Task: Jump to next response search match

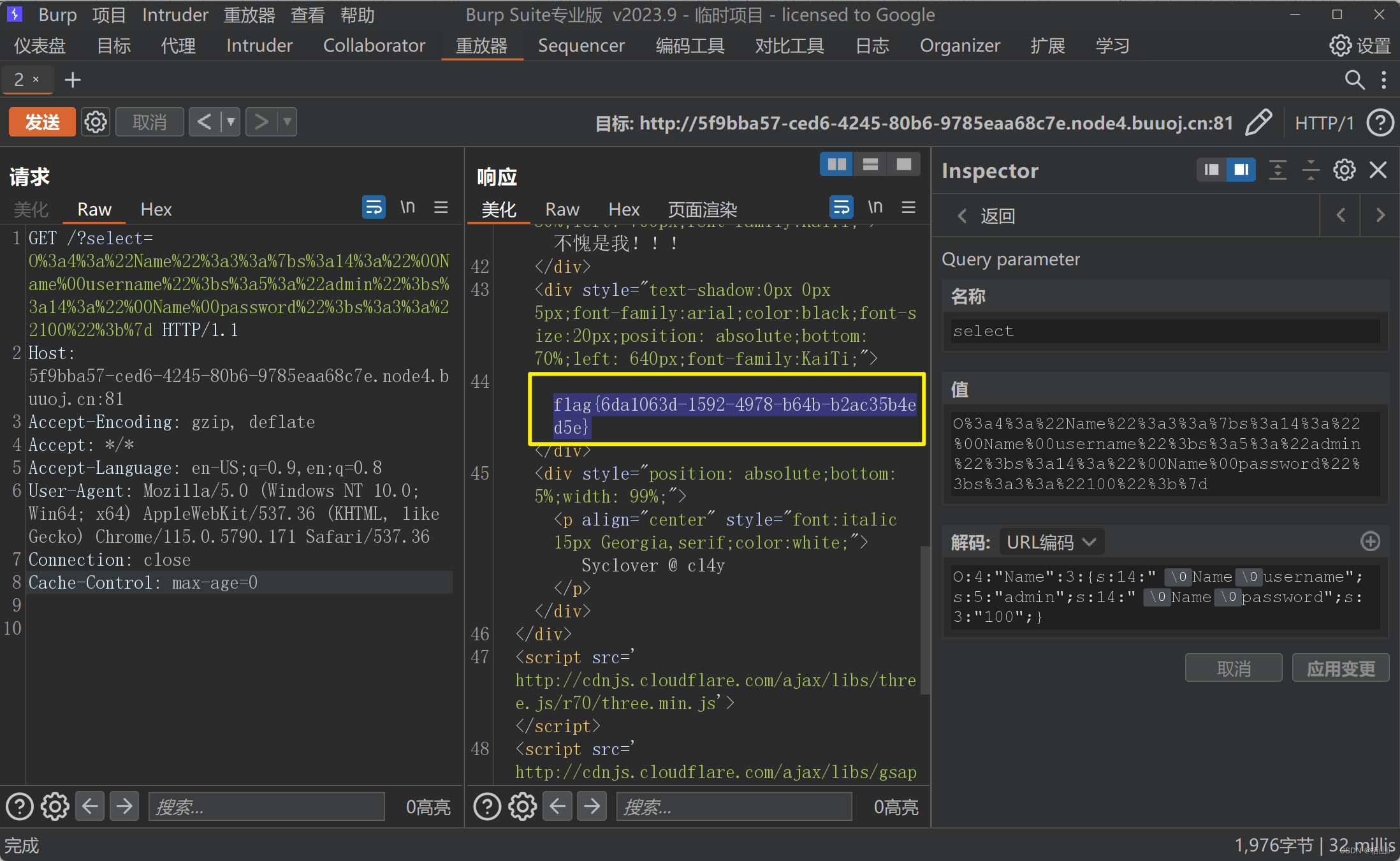Action: 592,807
